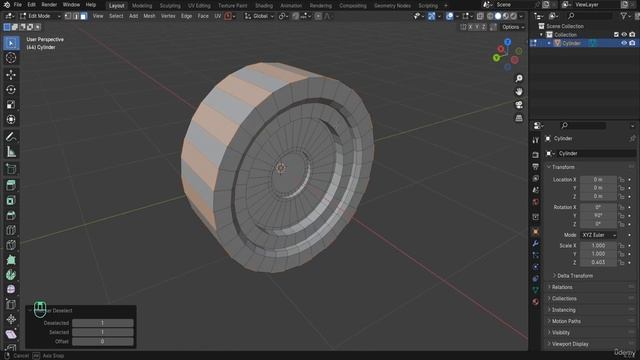This screenshot has width=640, height=360.
Task: Select the Transform tool
Action: point(11,120)
